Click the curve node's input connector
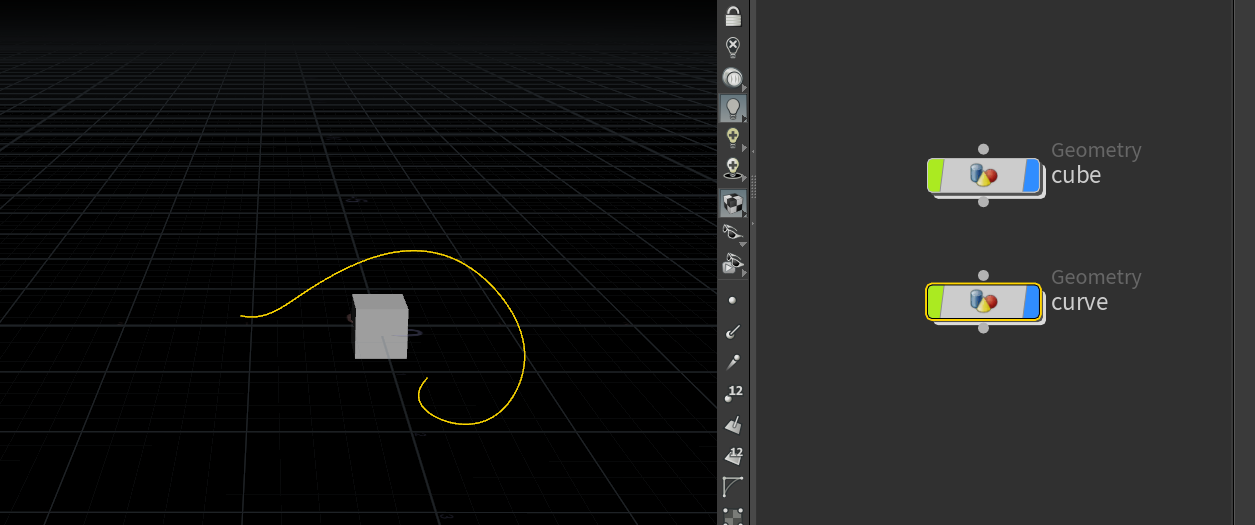The image size is (1255, 525). coord(984,275)
